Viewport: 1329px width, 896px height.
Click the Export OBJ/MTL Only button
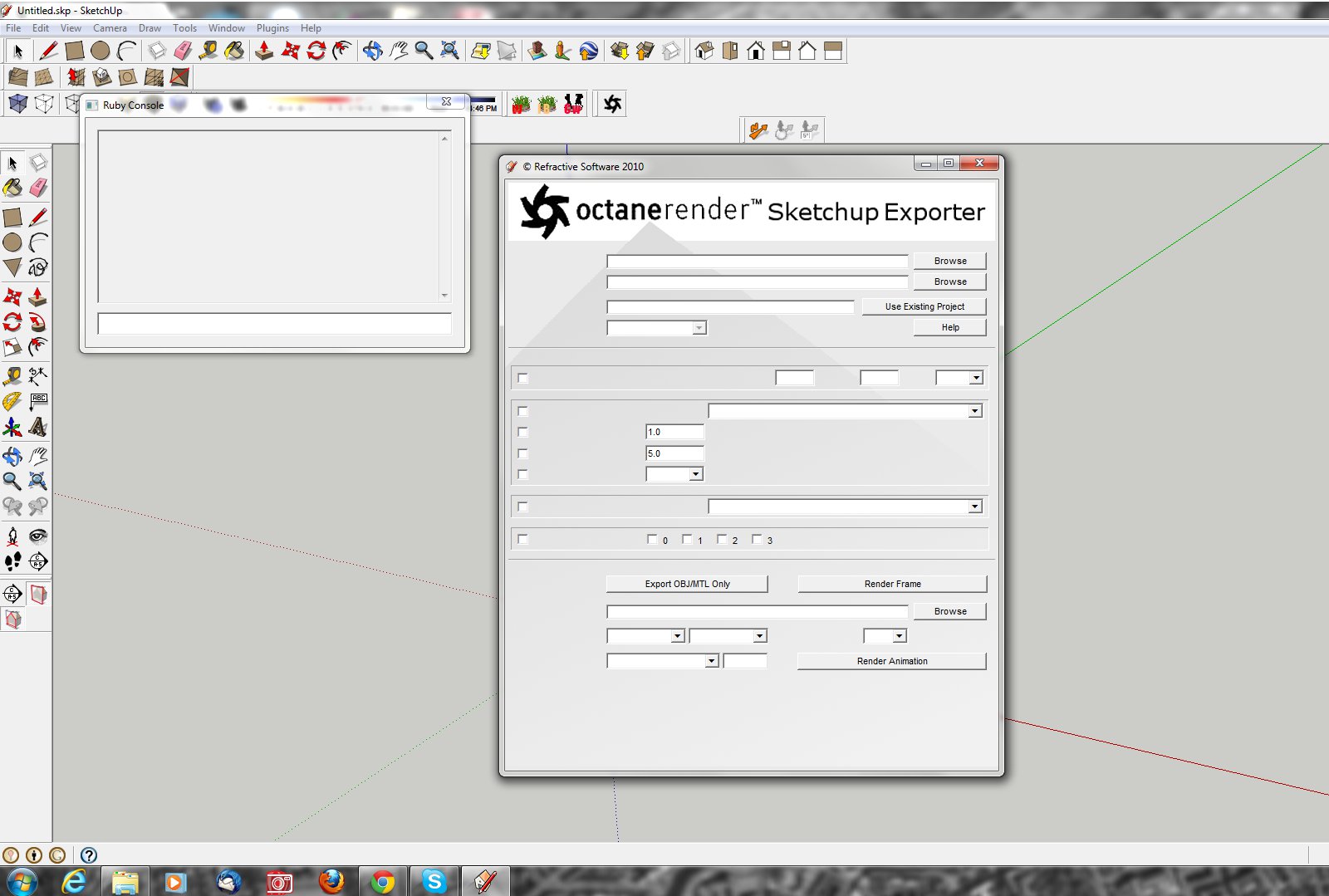[687, 584]
